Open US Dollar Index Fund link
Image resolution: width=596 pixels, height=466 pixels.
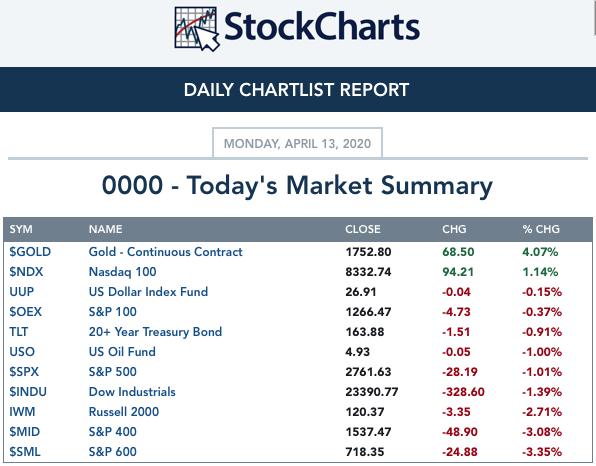tap(148, 292)
